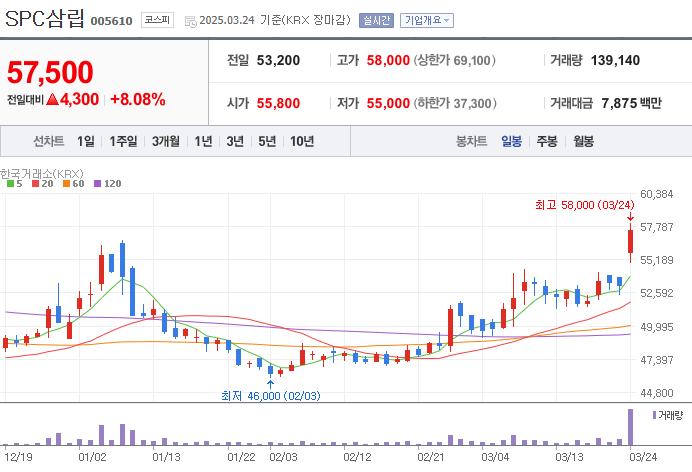Switch to 월봉 monthly candlesticks
This screenshot has width=692, height=472.
coord(583,141)
